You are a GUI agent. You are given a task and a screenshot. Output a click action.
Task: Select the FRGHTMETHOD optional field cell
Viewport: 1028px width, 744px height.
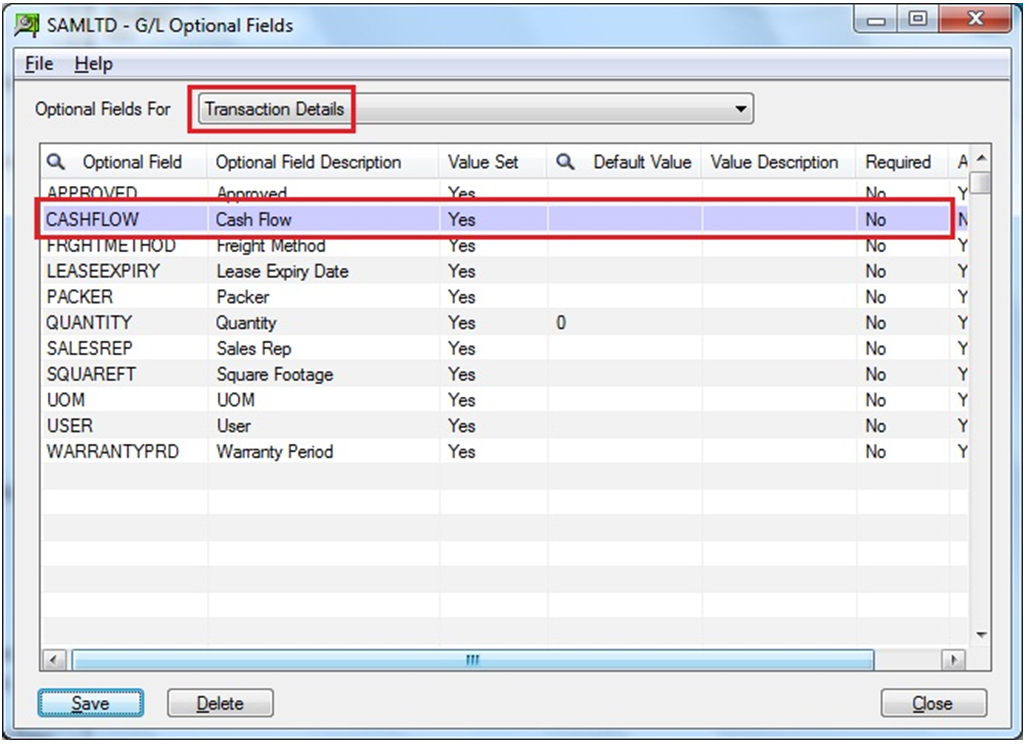point(124,246)
